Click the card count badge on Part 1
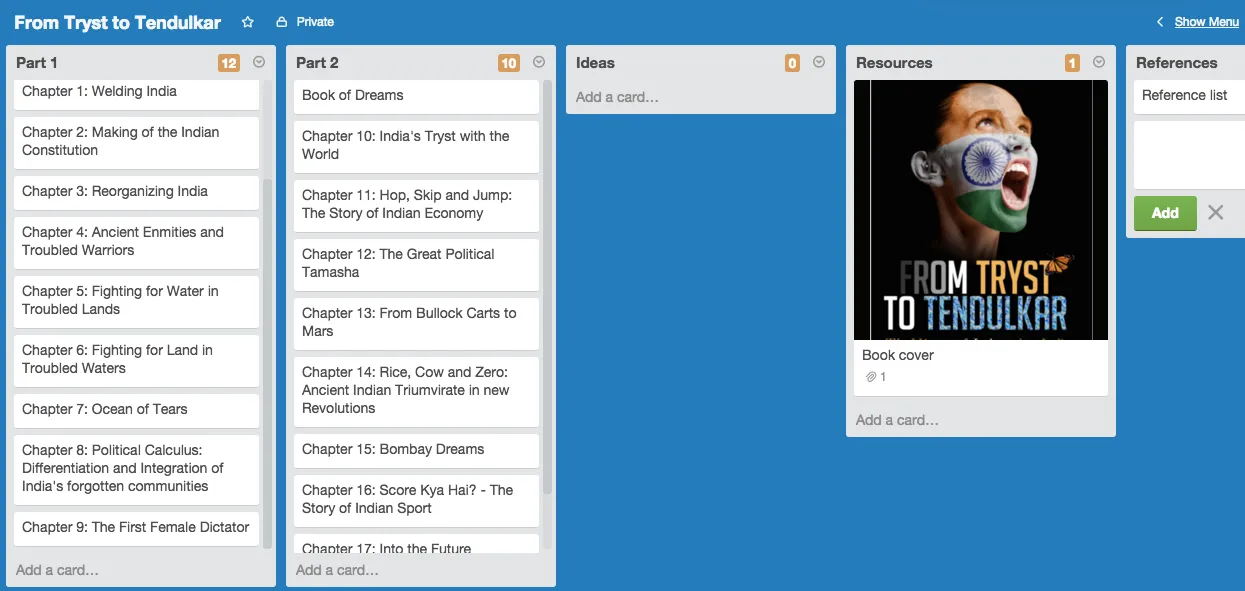This screenshot has height=591, width=1245. coord(228,62)
